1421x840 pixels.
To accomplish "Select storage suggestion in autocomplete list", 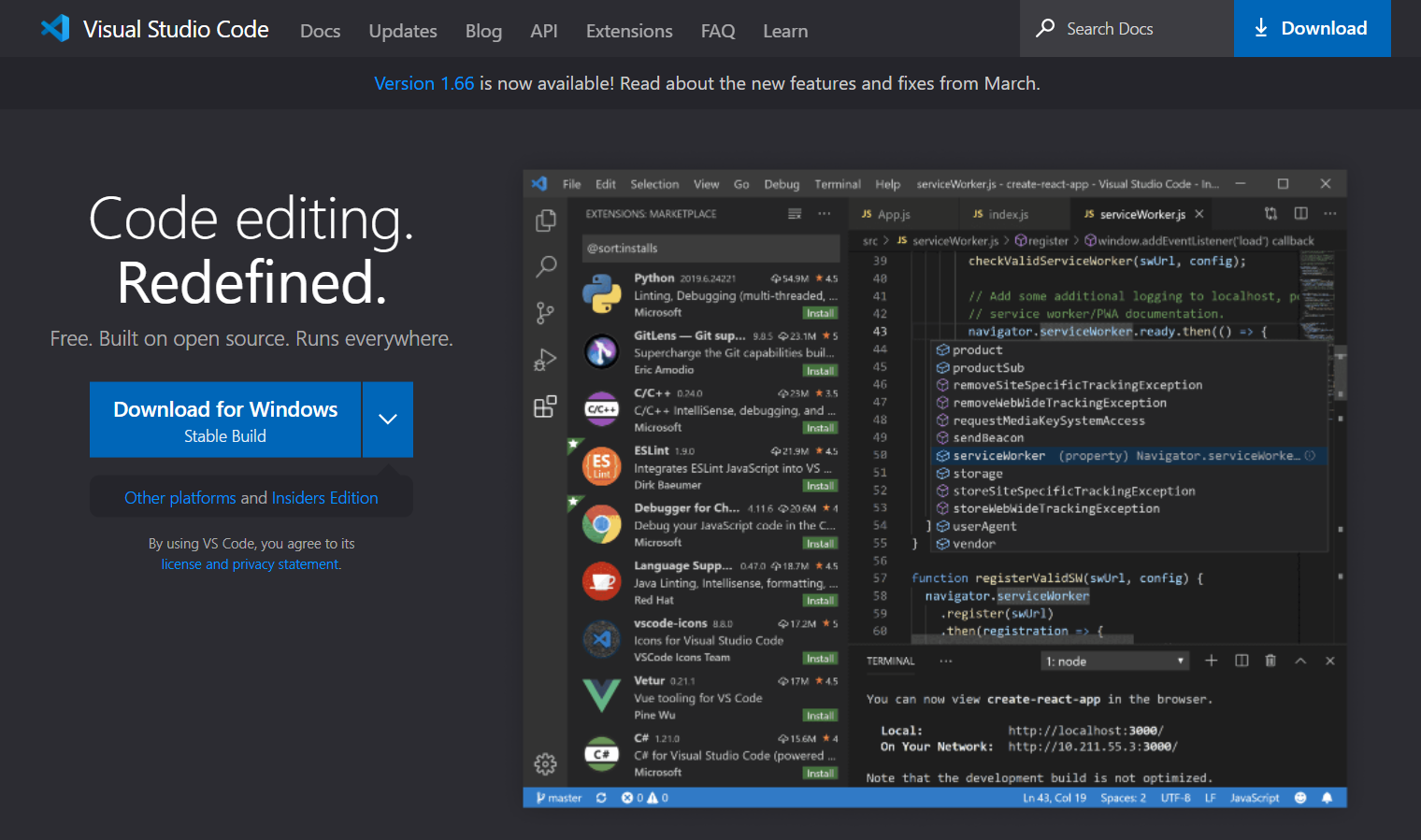I will [x=1130, y=474].
